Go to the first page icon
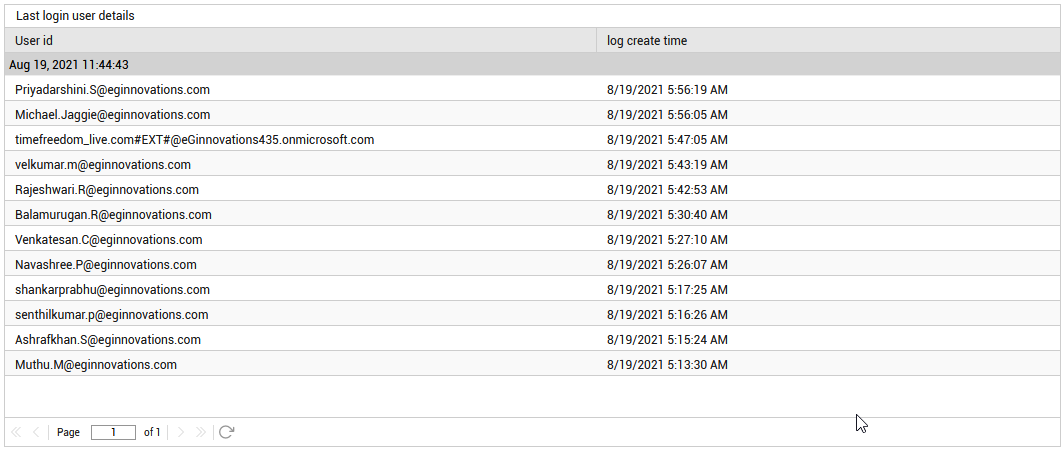Image resolution: width=1064 pixels, height=451 pixels. 17,432
